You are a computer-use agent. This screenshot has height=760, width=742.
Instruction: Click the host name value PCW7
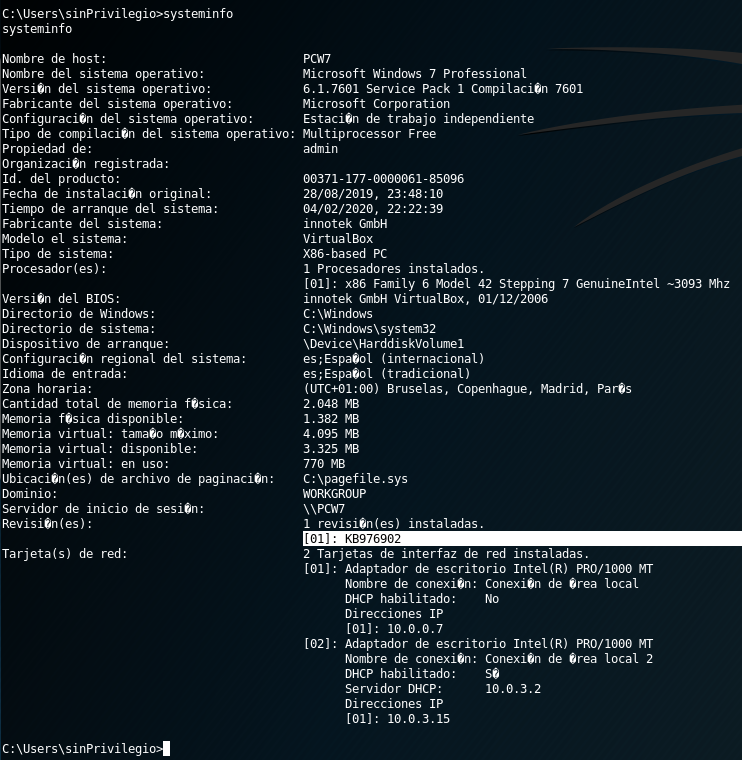tap(317, 59)
